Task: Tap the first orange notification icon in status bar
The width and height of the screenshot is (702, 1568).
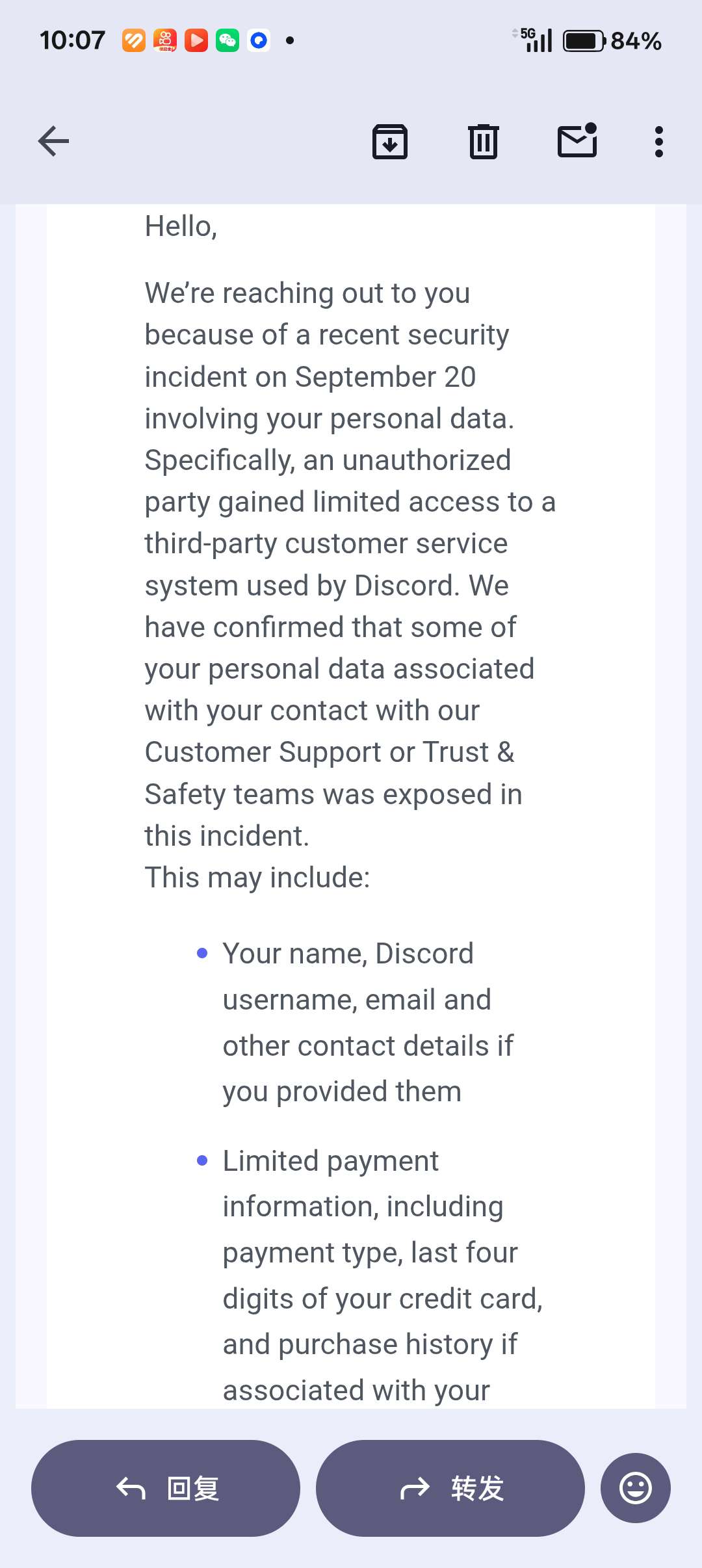Action: tap(134, 40)
